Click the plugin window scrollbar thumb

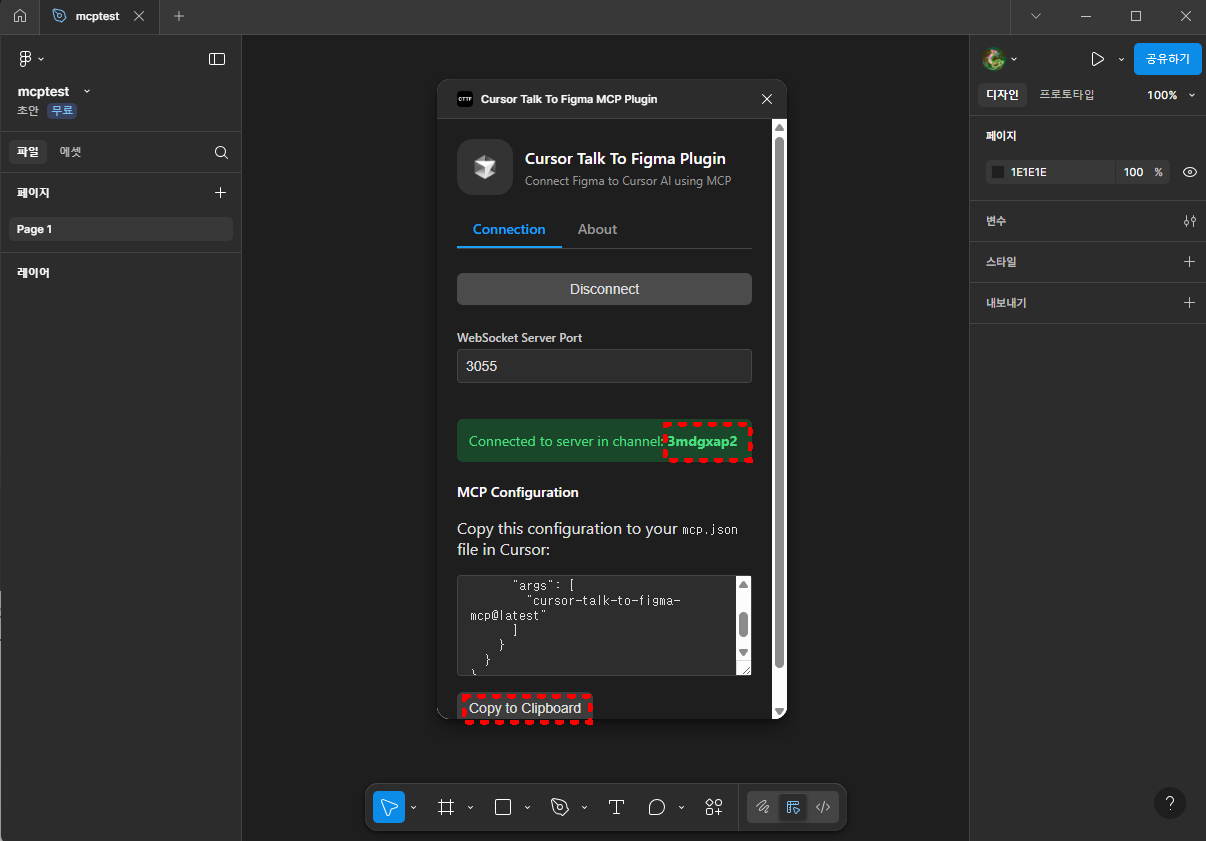coord(780,402)
